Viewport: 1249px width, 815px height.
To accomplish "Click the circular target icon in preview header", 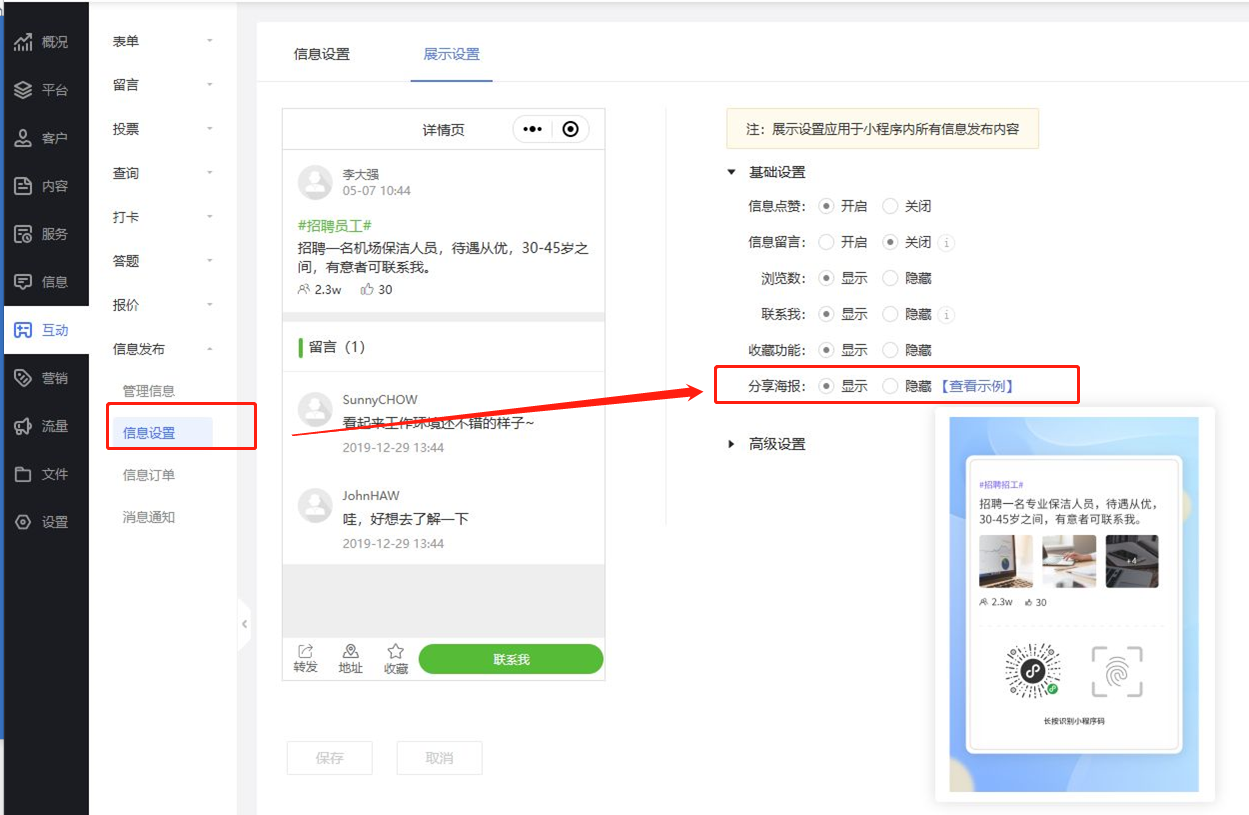I will point(570,129).
